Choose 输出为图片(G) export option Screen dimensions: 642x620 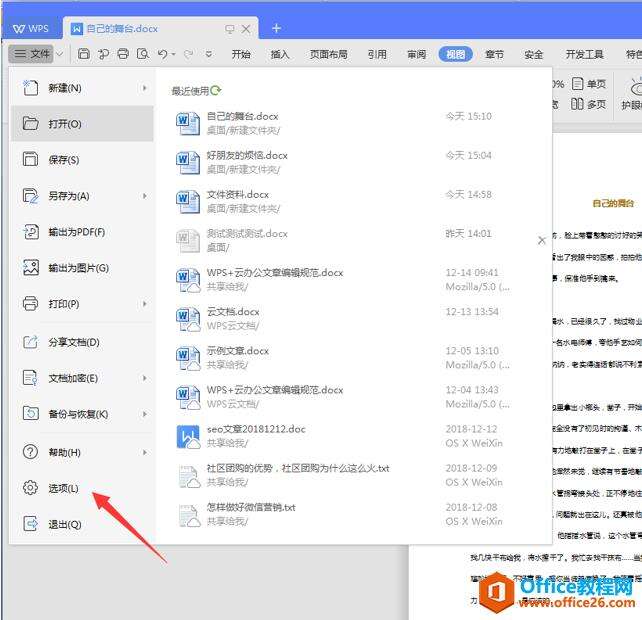pyautogui.click(x=78, y=268)
